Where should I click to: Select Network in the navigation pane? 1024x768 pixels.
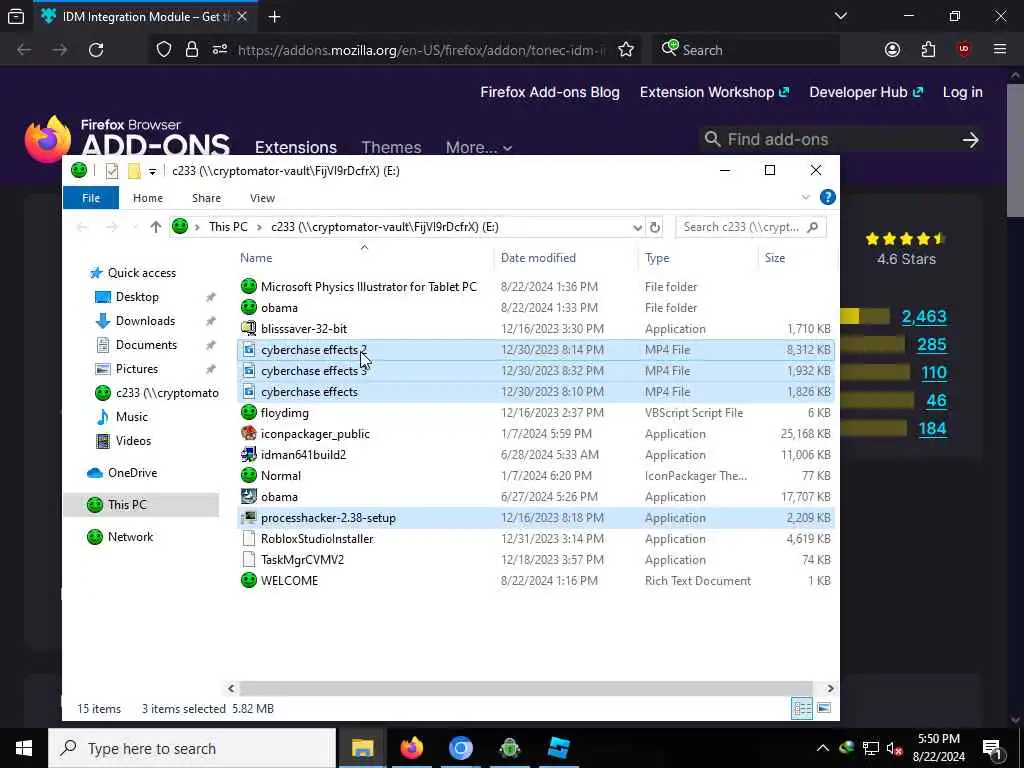tap(130, 537)
